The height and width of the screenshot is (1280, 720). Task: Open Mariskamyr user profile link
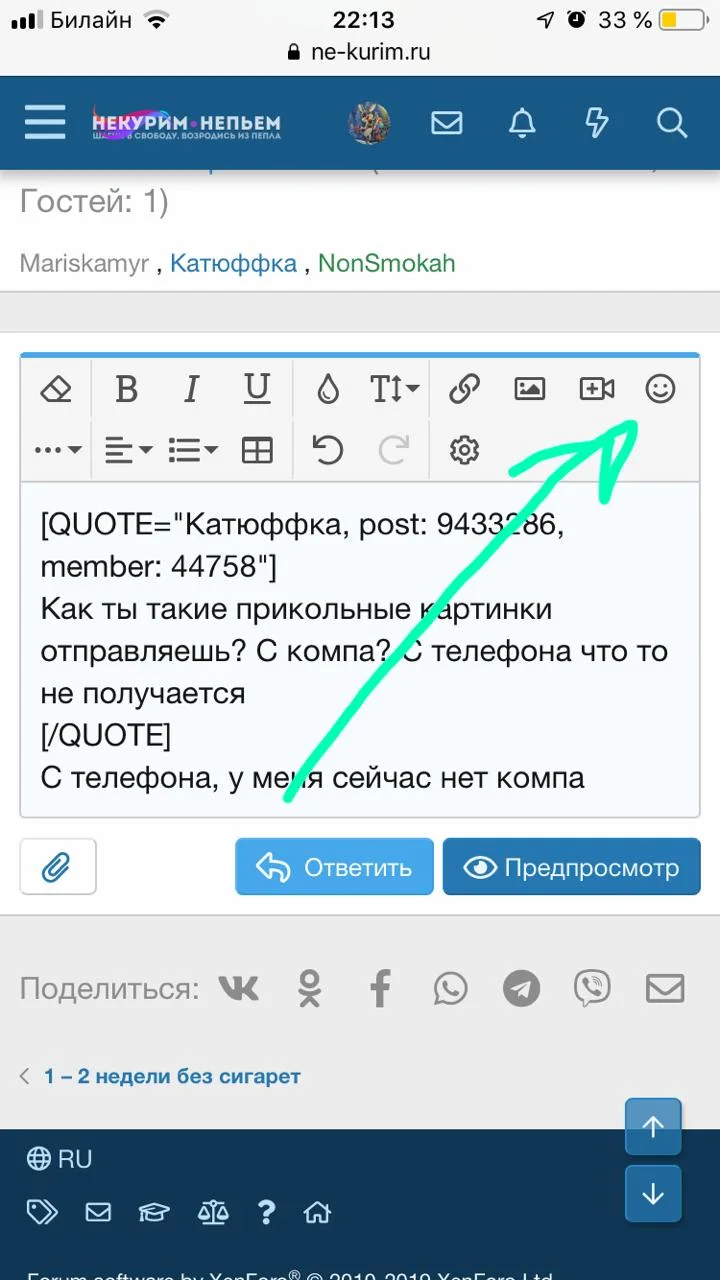point(84,263)
